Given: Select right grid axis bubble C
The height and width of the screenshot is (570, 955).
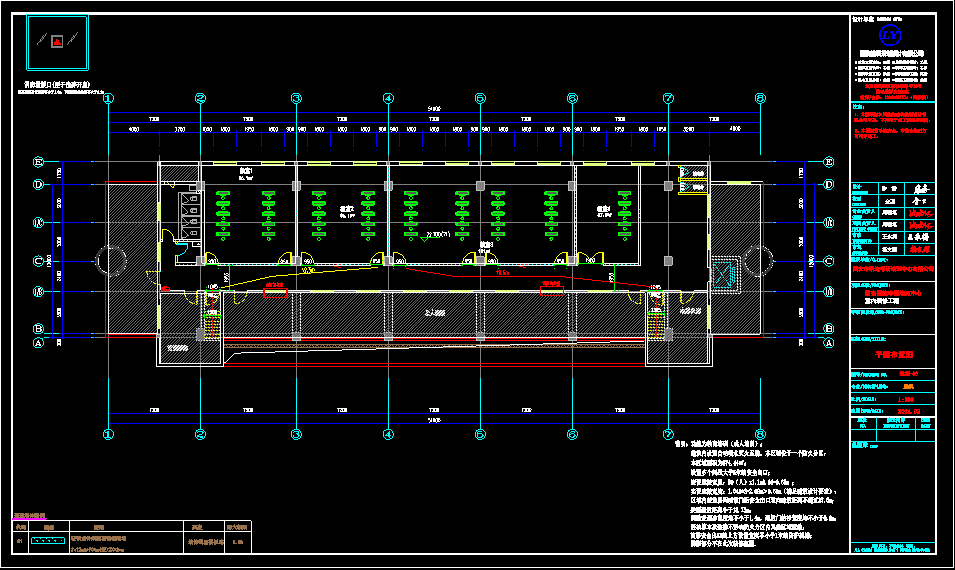Looking at the screenshot, I should tap(828, 262).
